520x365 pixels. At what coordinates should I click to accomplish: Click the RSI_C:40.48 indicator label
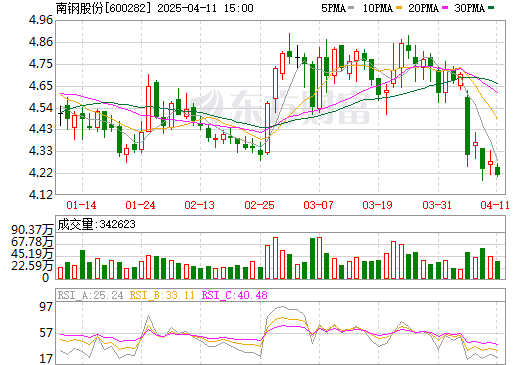(x=235, y=295)
